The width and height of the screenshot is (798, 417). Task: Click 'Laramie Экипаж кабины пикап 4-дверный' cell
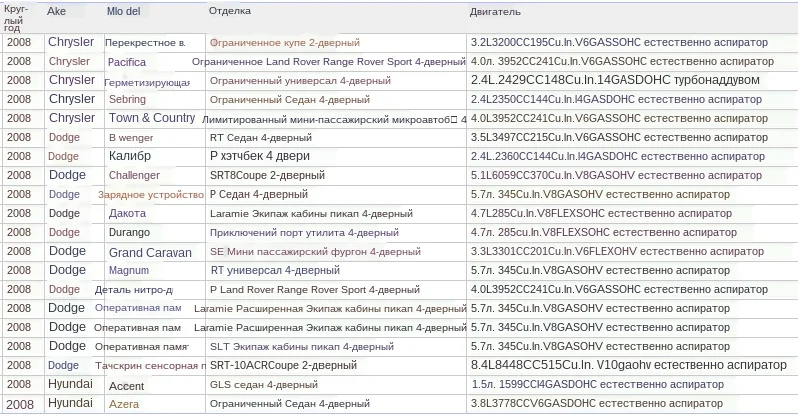[311, 214]
